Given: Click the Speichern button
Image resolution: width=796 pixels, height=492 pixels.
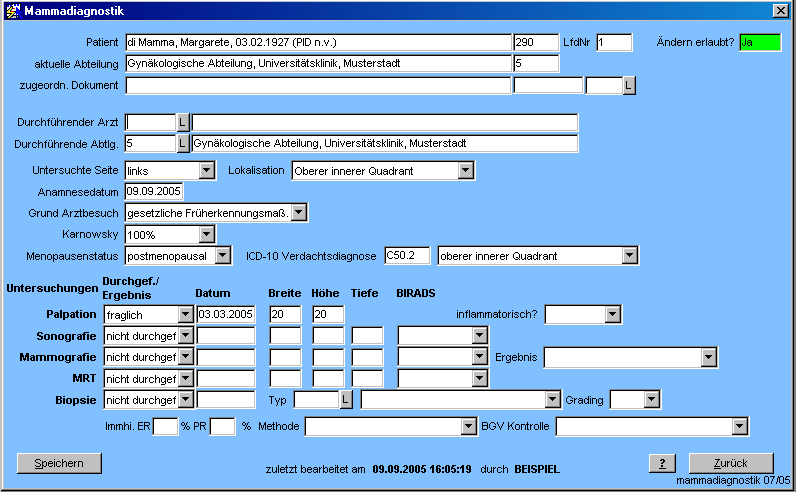Looking at the screenshot, I should tap(59, 463).
